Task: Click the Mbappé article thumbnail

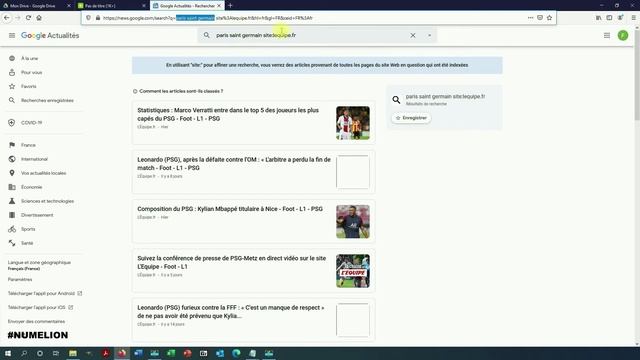Action: point(353,222)
